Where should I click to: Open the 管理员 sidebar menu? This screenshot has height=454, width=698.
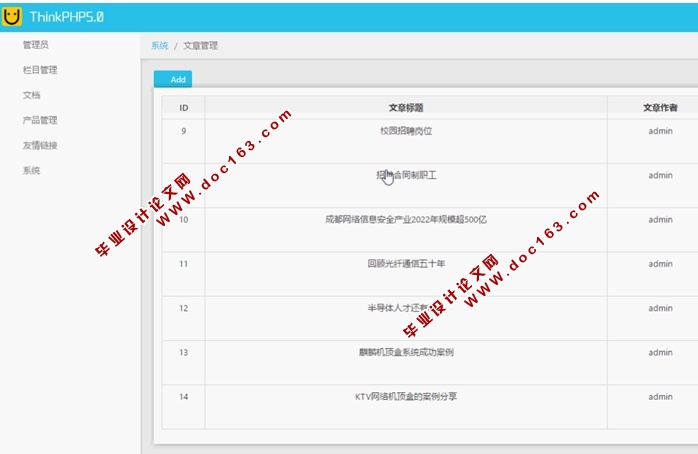(36, 45)
